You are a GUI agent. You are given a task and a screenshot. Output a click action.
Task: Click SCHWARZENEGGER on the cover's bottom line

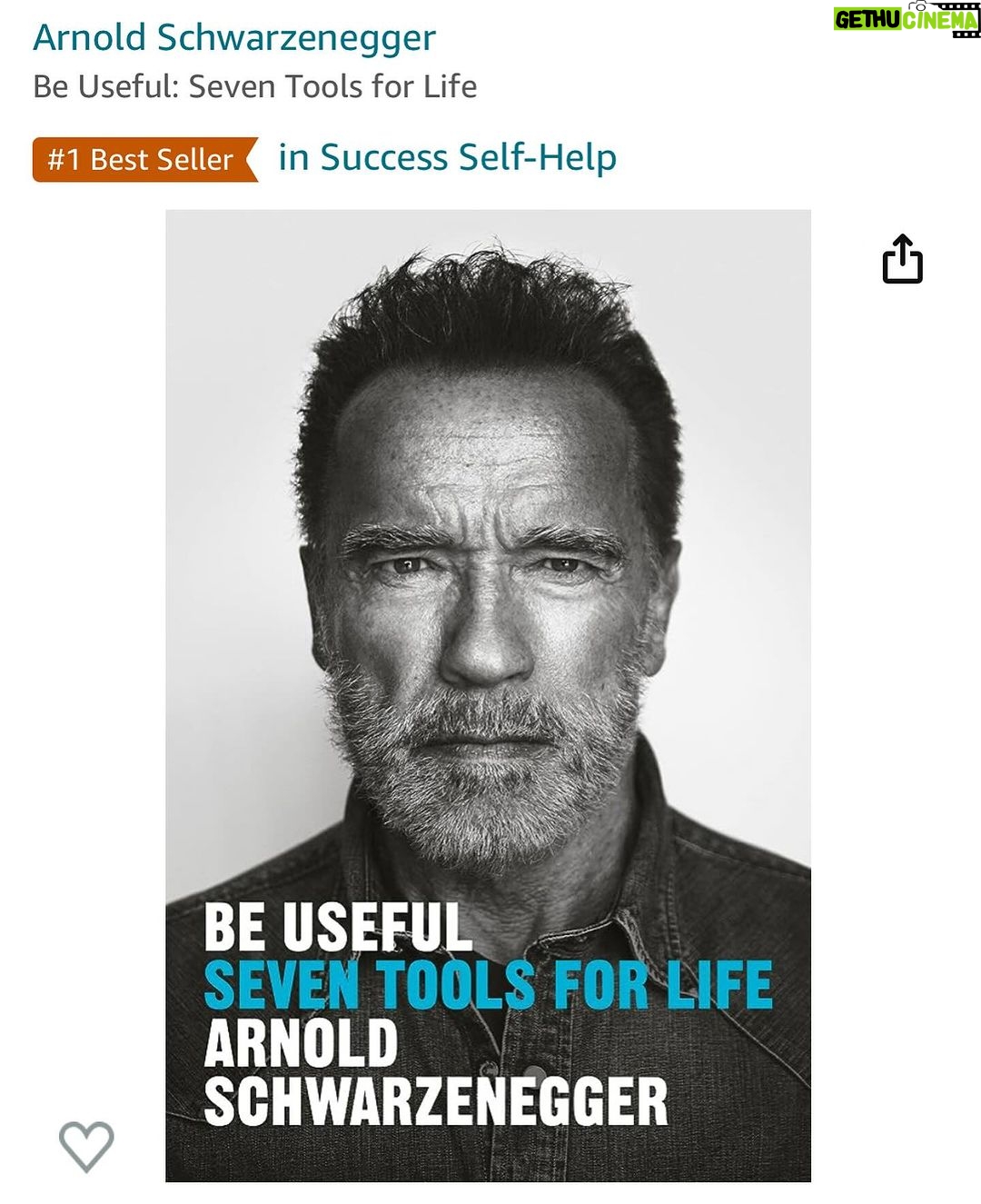tap(436, 1101)
